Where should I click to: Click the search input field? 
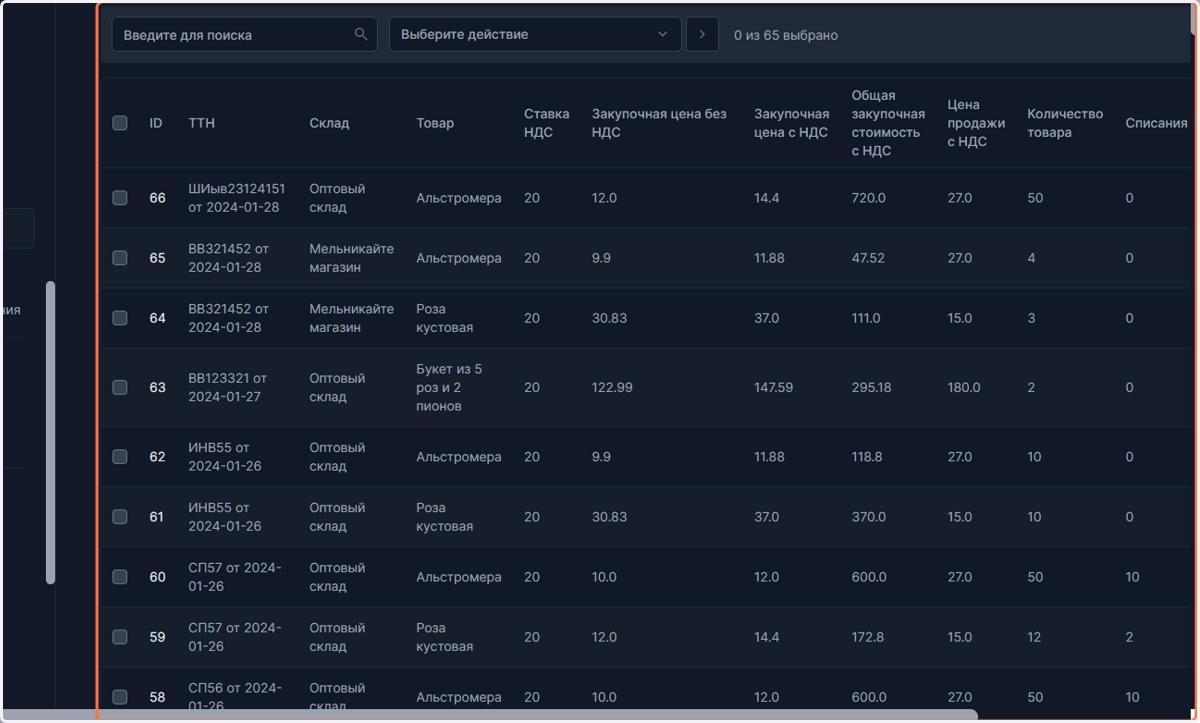click(x=244, y=34)
